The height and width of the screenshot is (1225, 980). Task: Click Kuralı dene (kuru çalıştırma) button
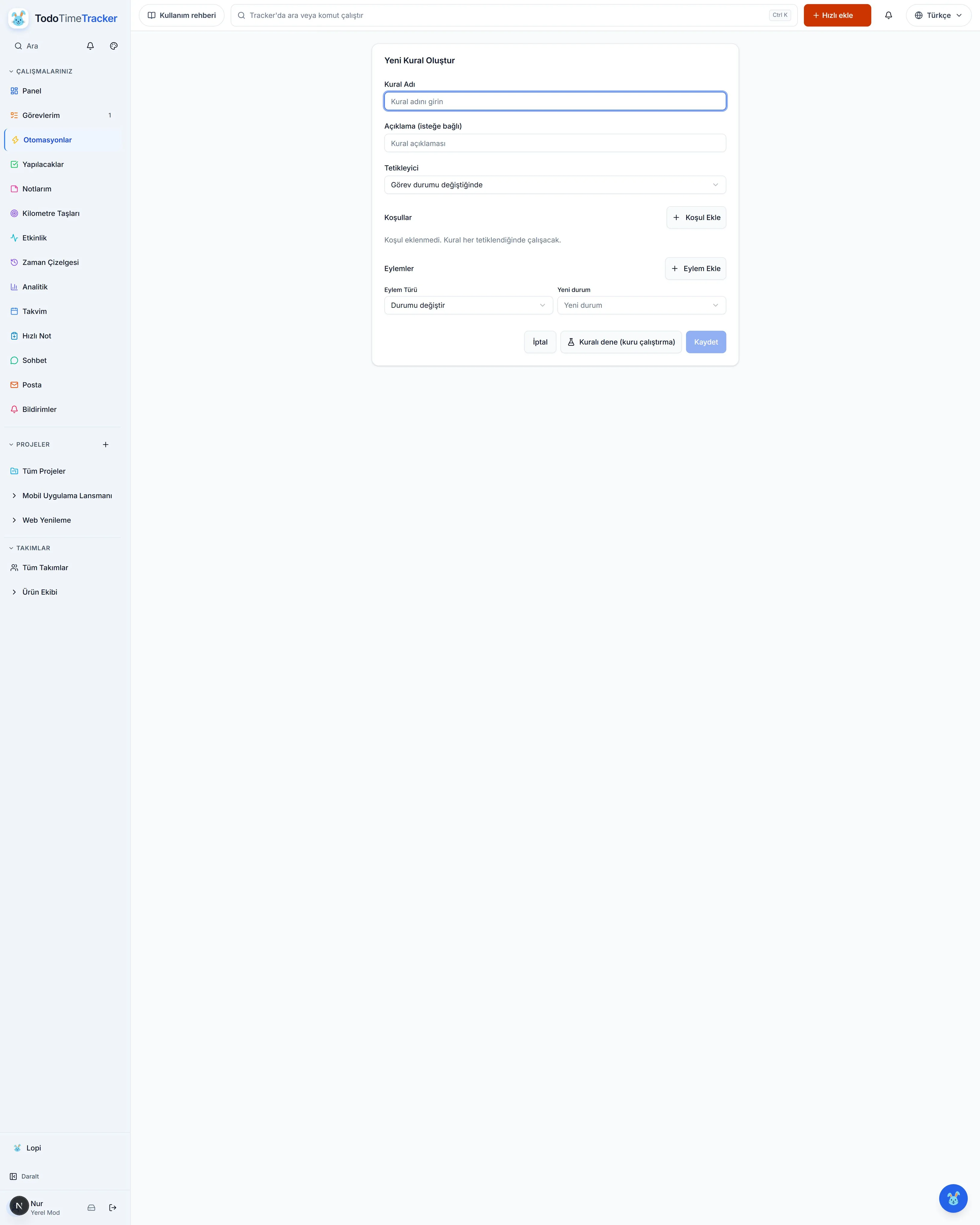click(621, 342)
